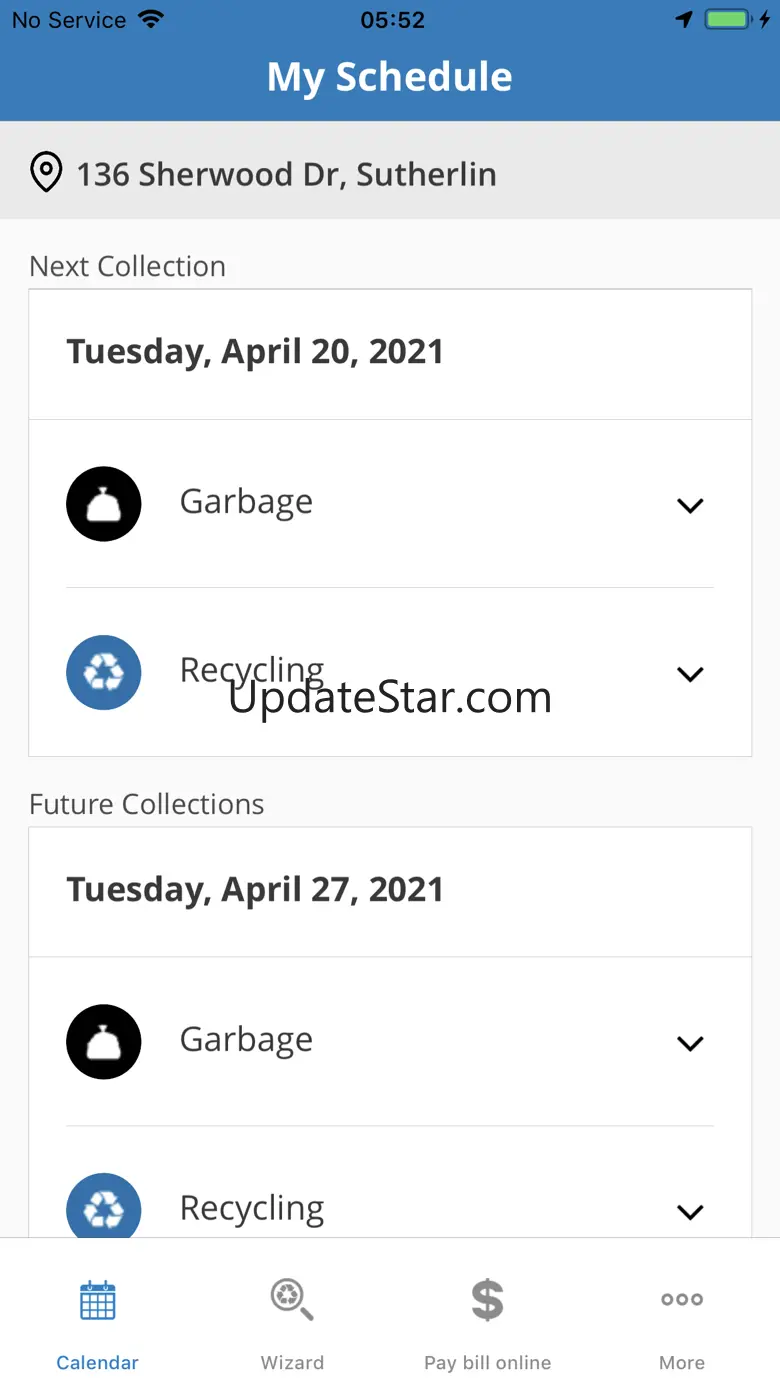Viewport: 780px width, 1387px height.
Task: Tap the location pin icon by the address
Action: point(46,173)
